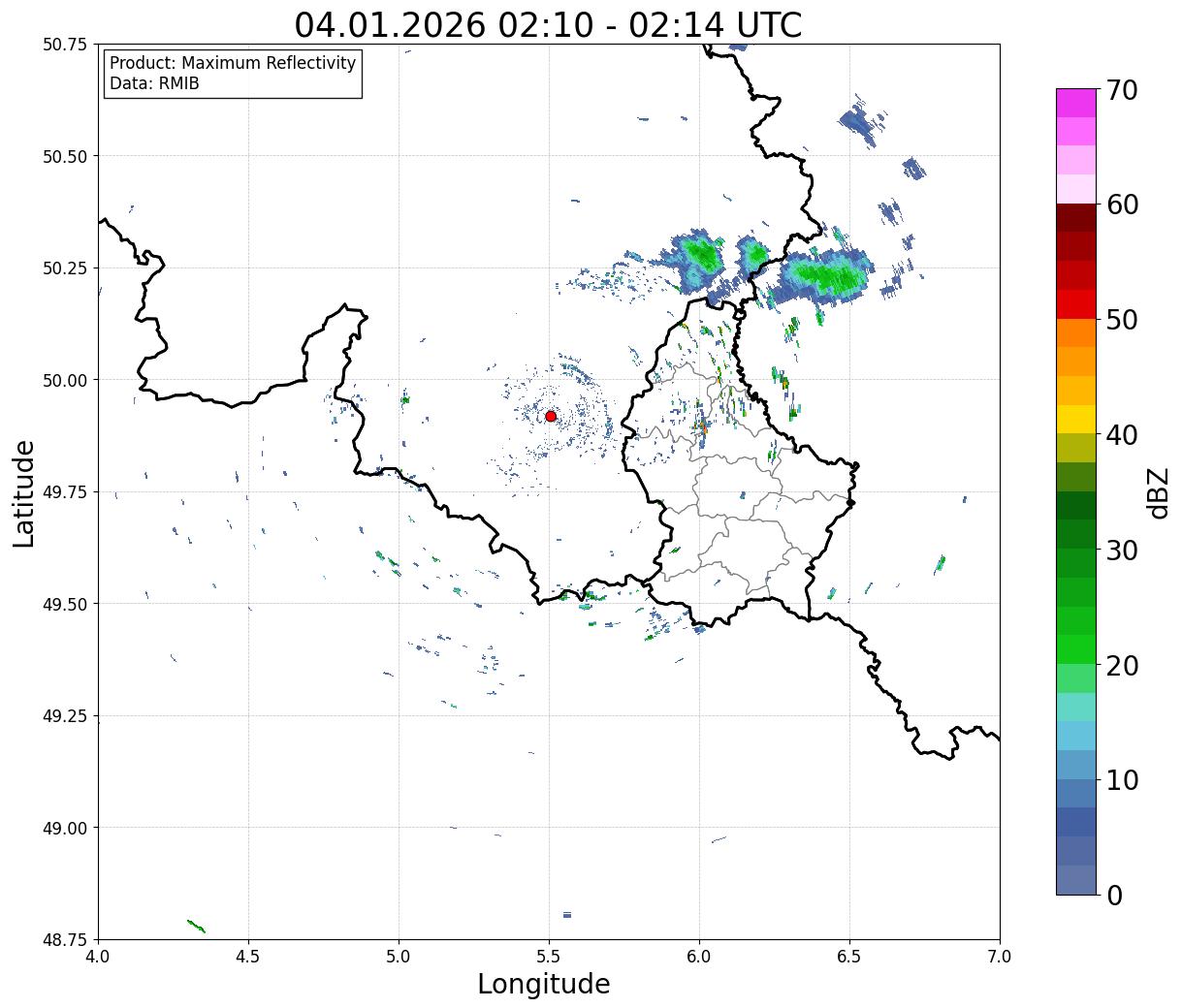Image resolution: width=1182 pixels, height=1008 pixels.
Task: Click the colorbar tick label 10
Action: [x=1121, y=780]
